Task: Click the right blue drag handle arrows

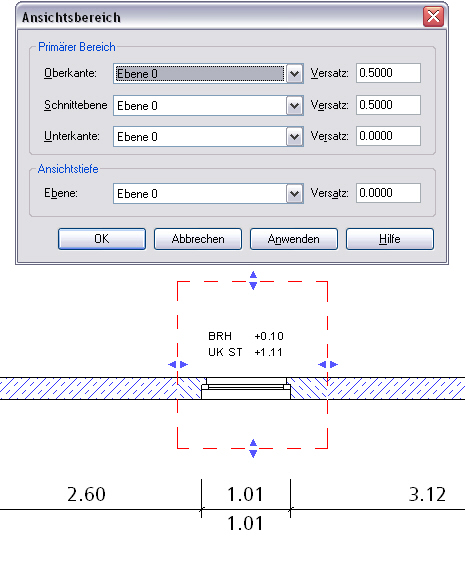Action: point(328,364)
